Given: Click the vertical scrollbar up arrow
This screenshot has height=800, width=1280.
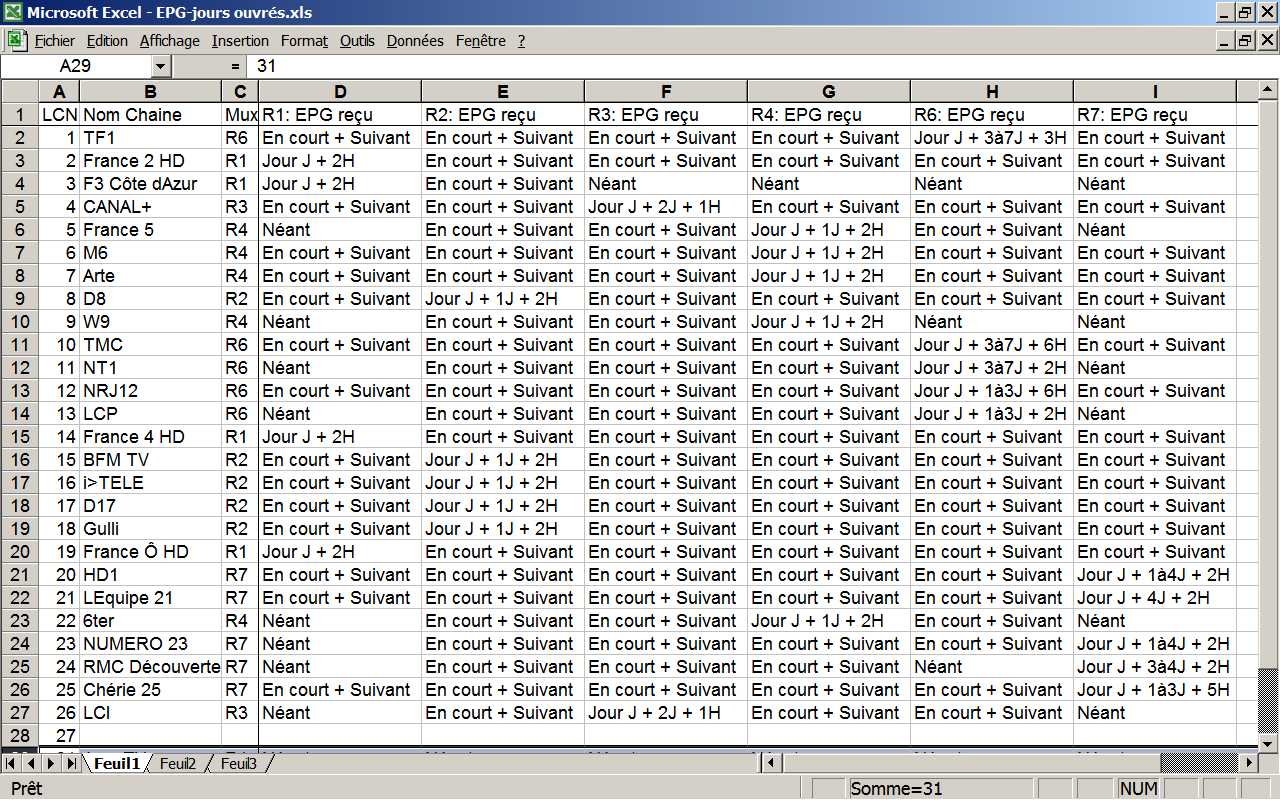Looking at the screenshot, I should [x=1268, y=91].
